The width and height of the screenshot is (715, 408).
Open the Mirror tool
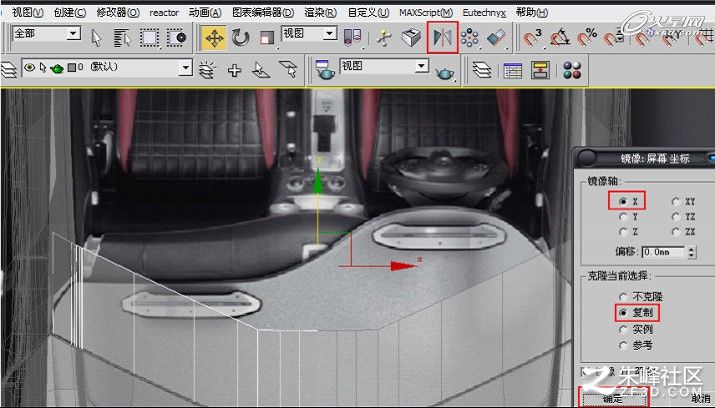coord(442,37)
